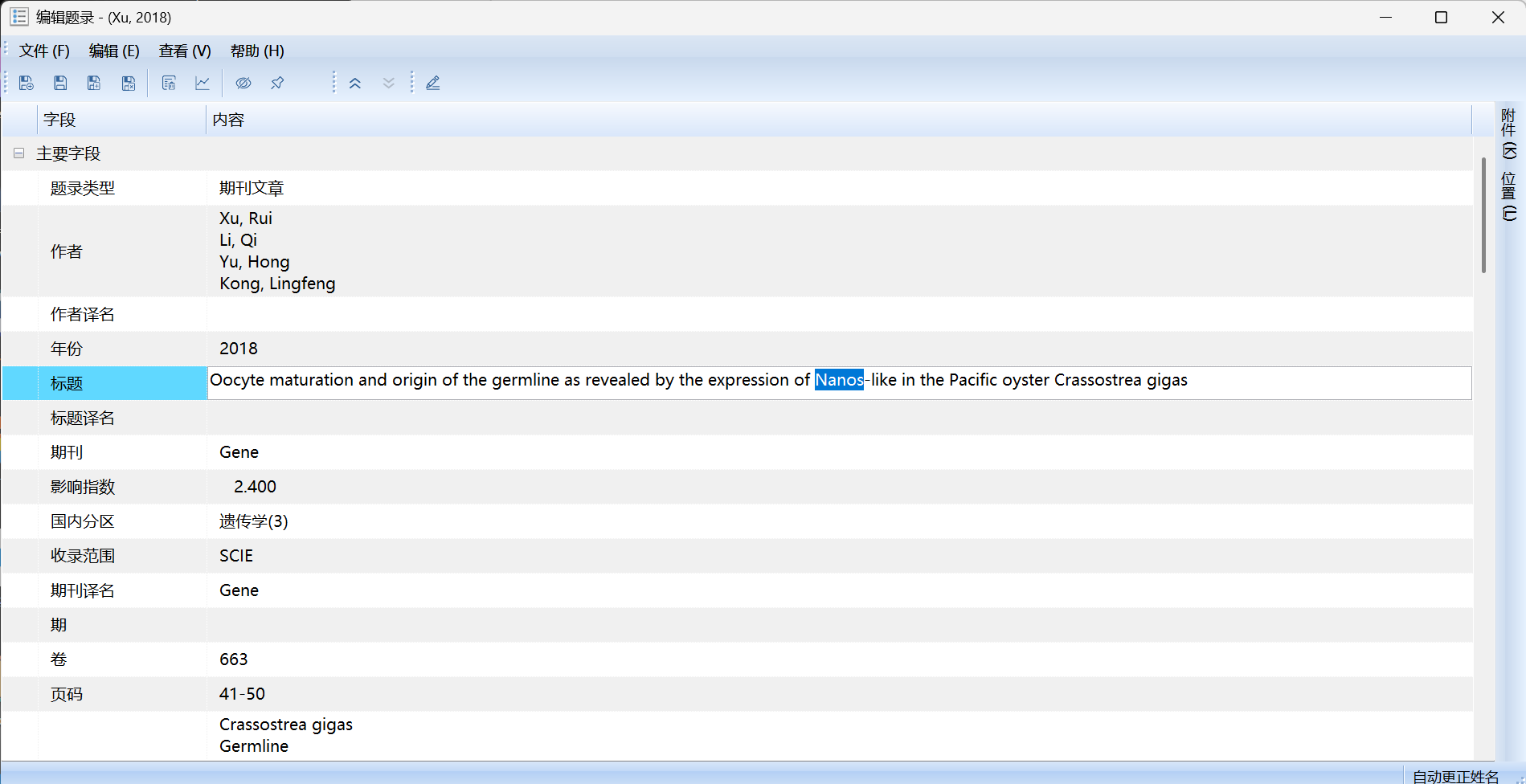The image size is (1526, 784).
Task: Click the pencil edit icon in toolbar
Action: click(x=433, y=83)
